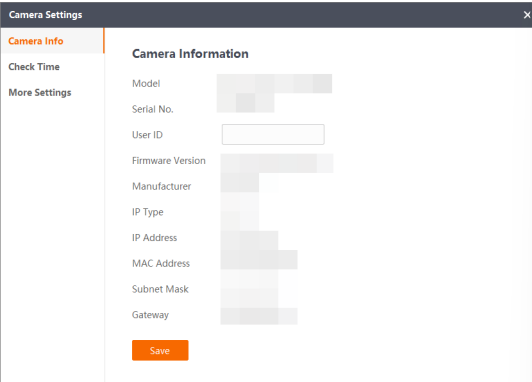Click the User ID input field

coord(273,134)
